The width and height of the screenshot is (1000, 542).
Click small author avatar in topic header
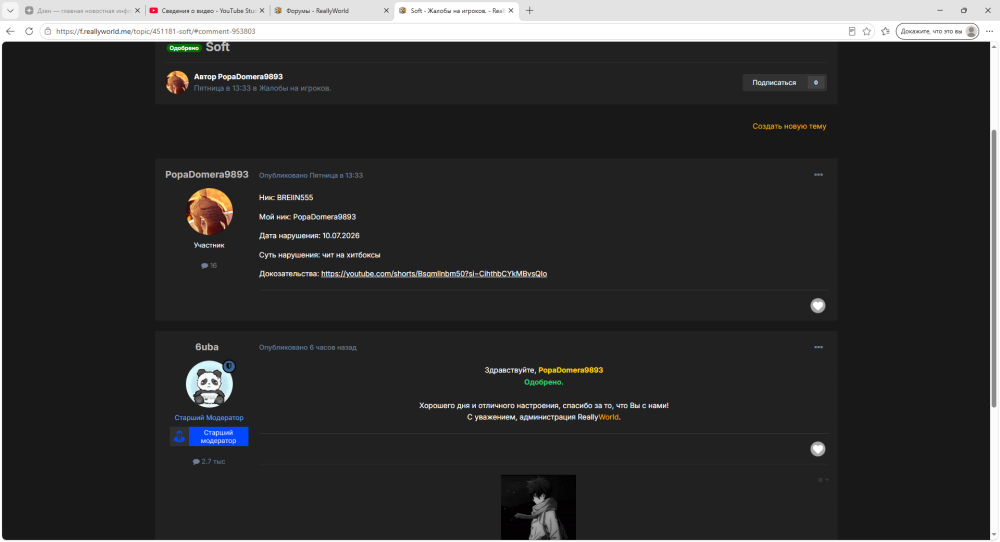(177, 82)
